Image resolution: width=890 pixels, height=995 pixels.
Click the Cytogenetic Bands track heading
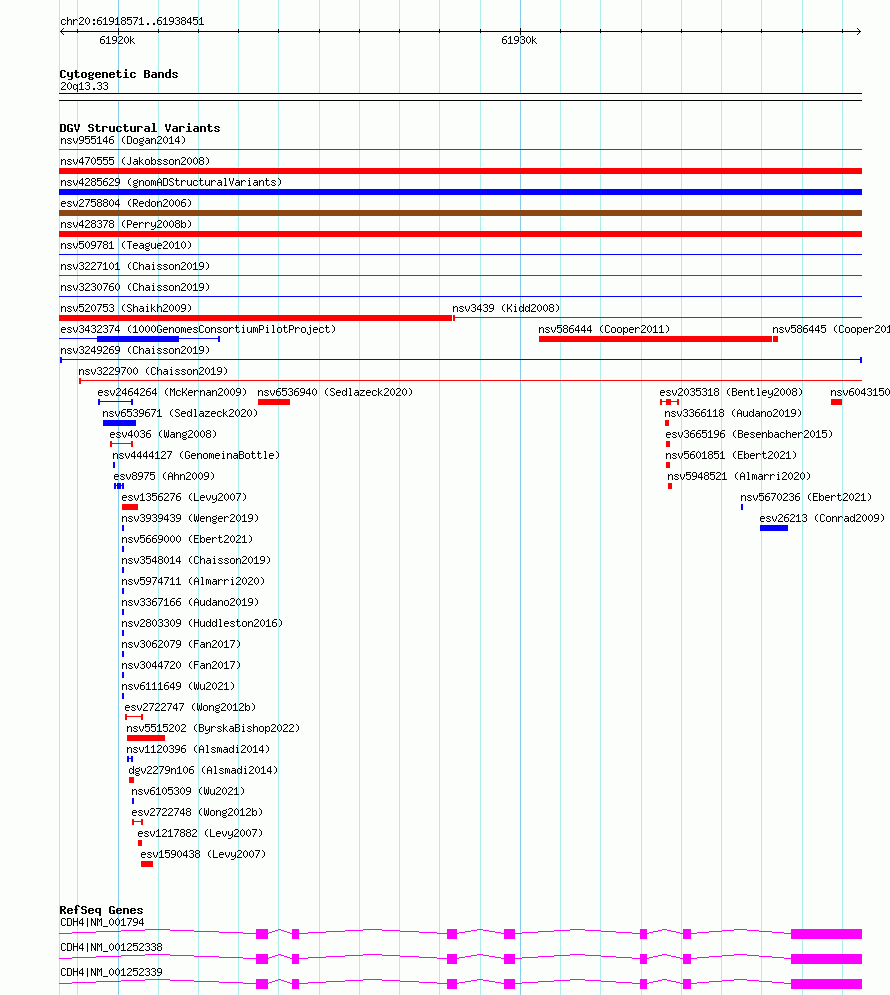(x=119, y=74)
